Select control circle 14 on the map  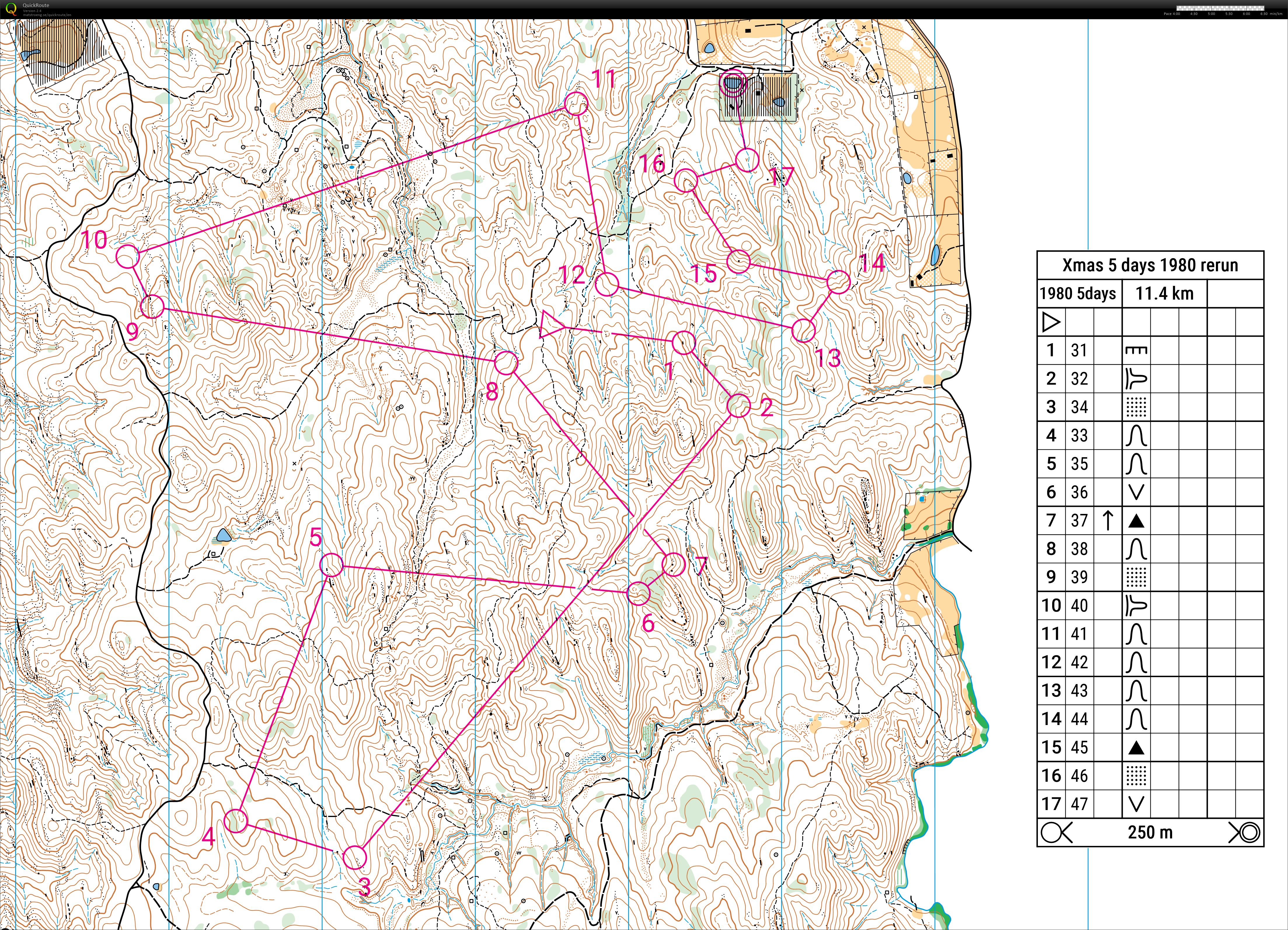tap(838, 282)
